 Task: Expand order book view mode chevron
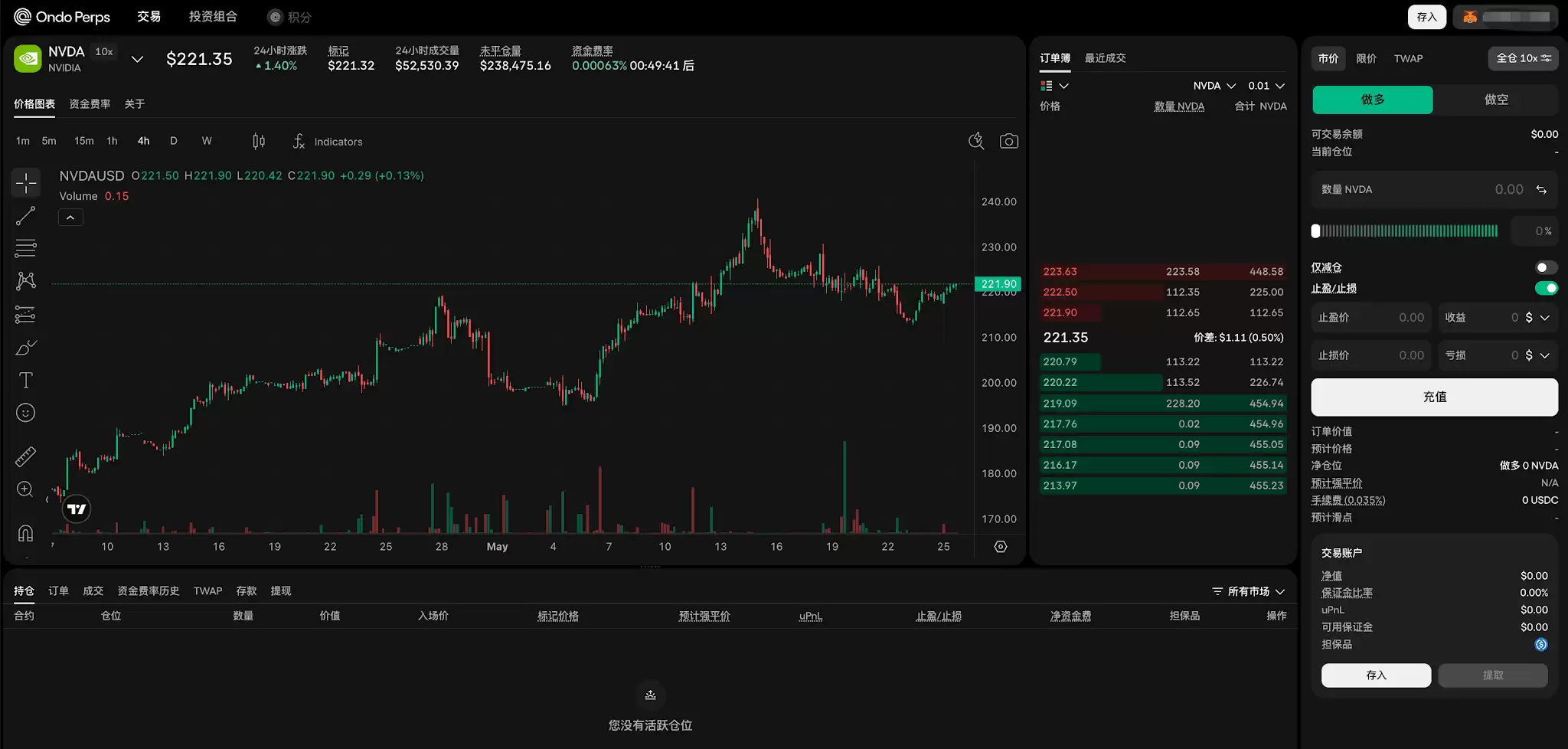coord(1064,86)
